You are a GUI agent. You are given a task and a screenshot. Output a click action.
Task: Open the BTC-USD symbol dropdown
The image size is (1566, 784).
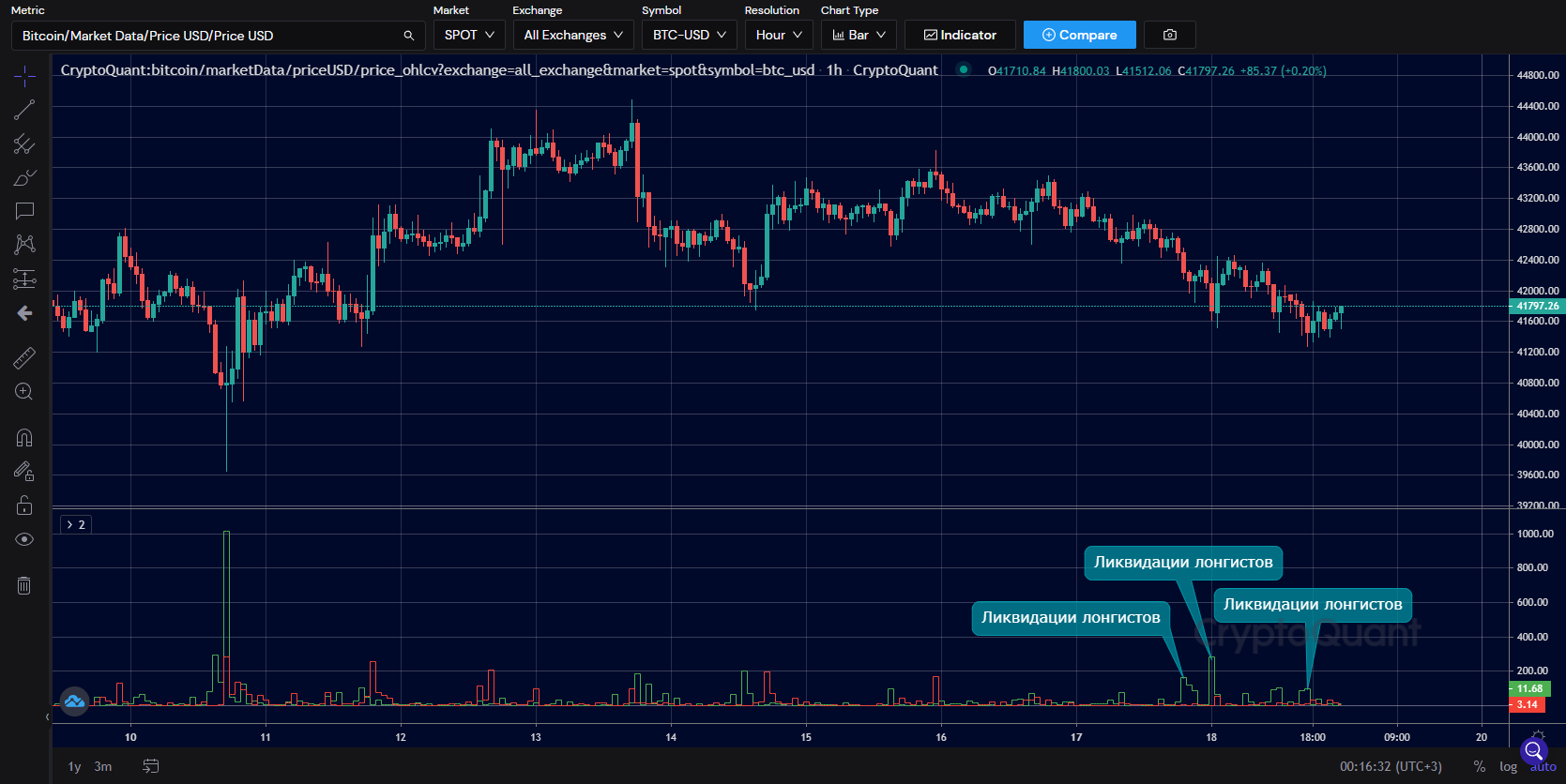pyautogui.click(x=690, y=35)
